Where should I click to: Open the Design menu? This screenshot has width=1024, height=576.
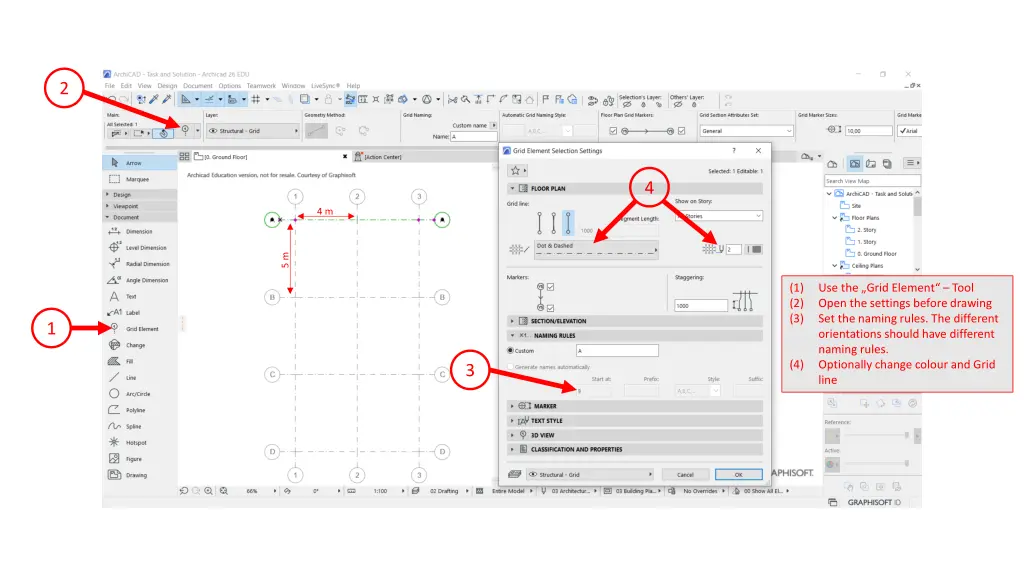coord(167,86)
